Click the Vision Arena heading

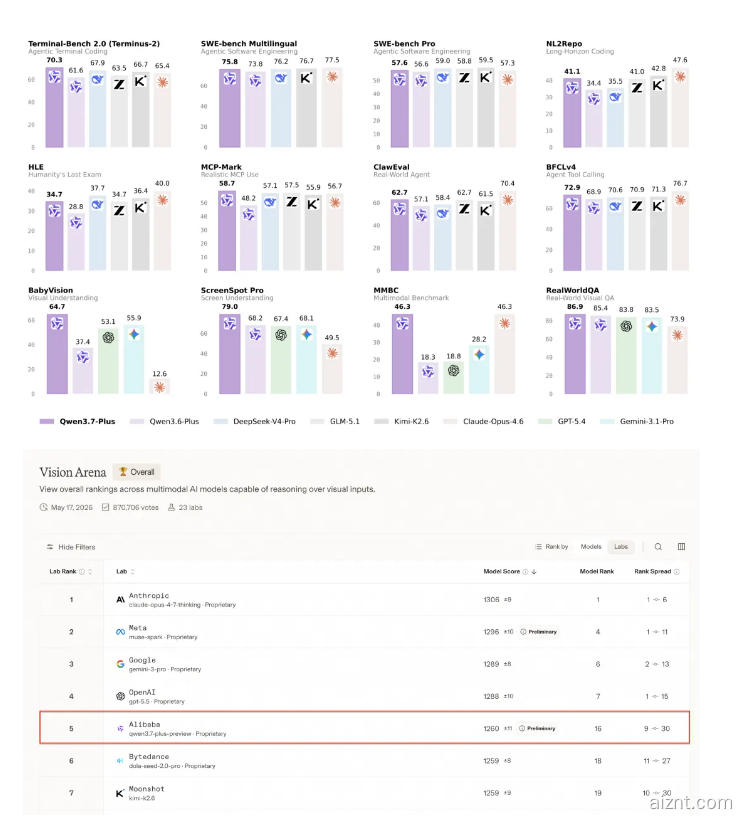click(73, 472)
